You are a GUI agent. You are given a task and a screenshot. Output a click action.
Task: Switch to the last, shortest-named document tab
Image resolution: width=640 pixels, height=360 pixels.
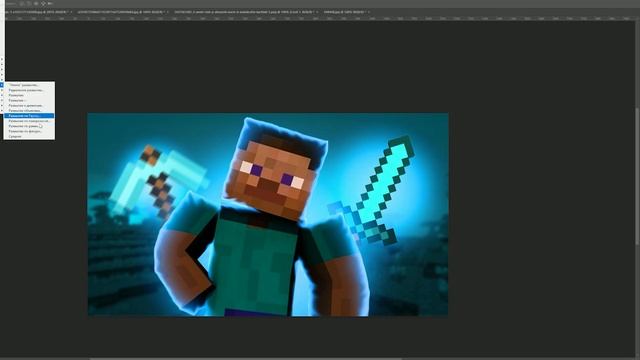click(346, 12)
